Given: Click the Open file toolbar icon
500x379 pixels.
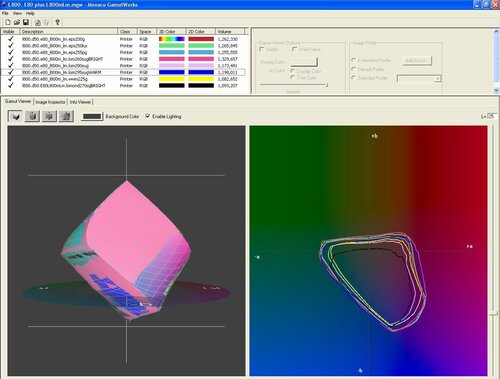Looking at the screenshot, I should 17,22.
